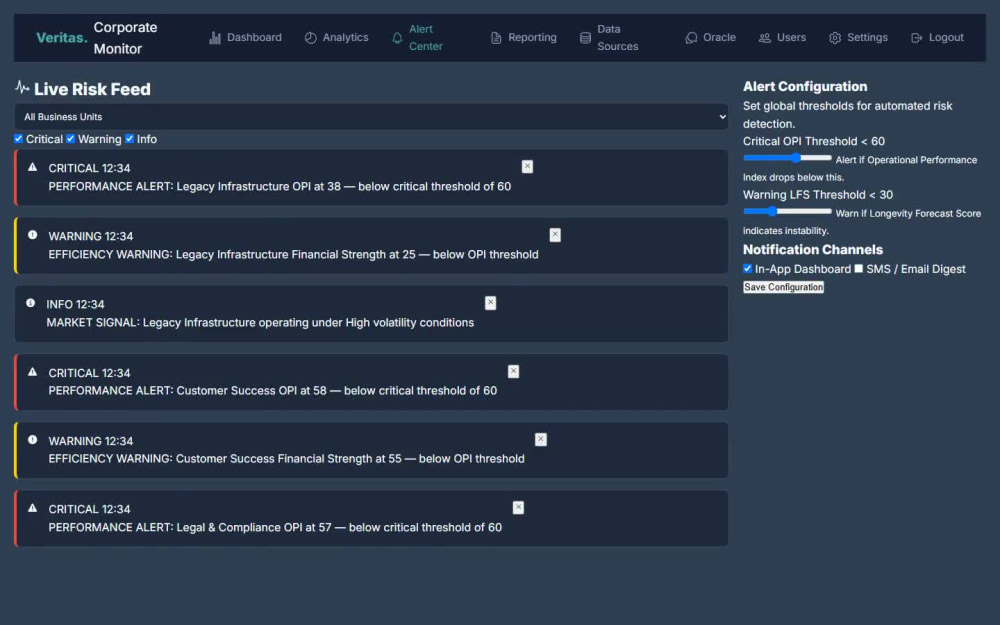Click the Corporate Monitor title text

click(x=126, y=38)
